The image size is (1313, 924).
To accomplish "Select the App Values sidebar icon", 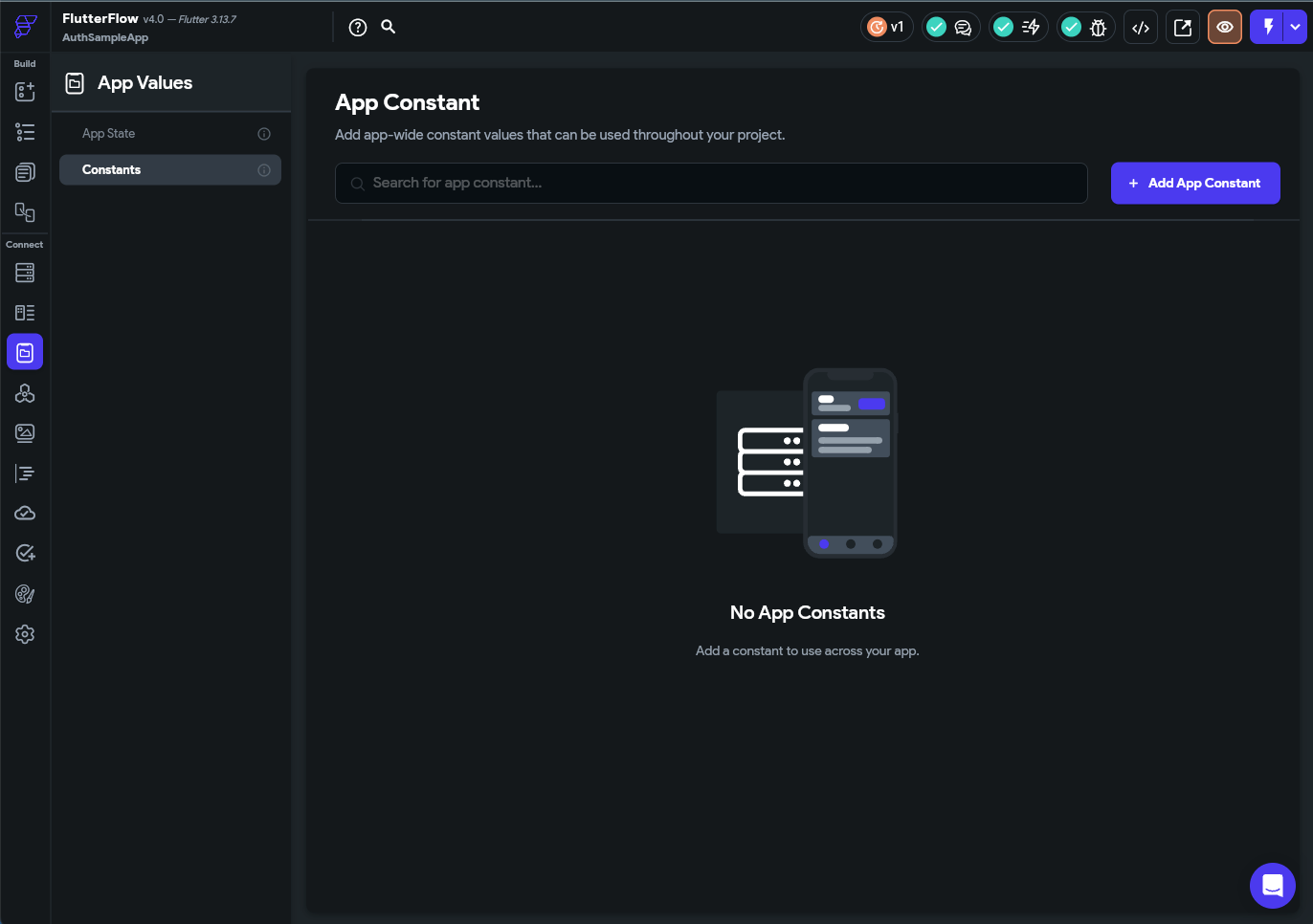I will (x=25, y=353).
